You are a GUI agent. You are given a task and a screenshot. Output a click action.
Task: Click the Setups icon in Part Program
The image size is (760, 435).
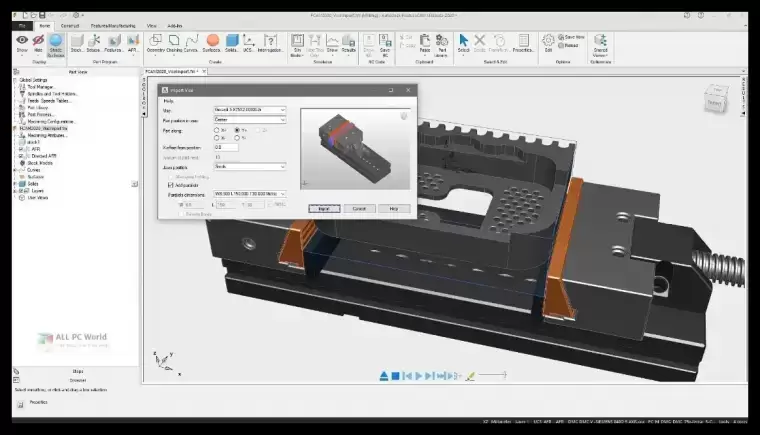coord(94,40)
